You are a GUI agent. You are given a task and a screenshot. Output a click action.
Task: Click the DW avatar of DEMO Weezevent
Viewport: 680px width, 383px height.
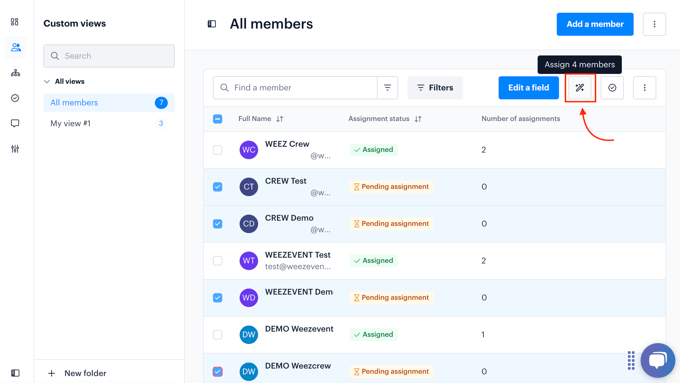(248, 334)
